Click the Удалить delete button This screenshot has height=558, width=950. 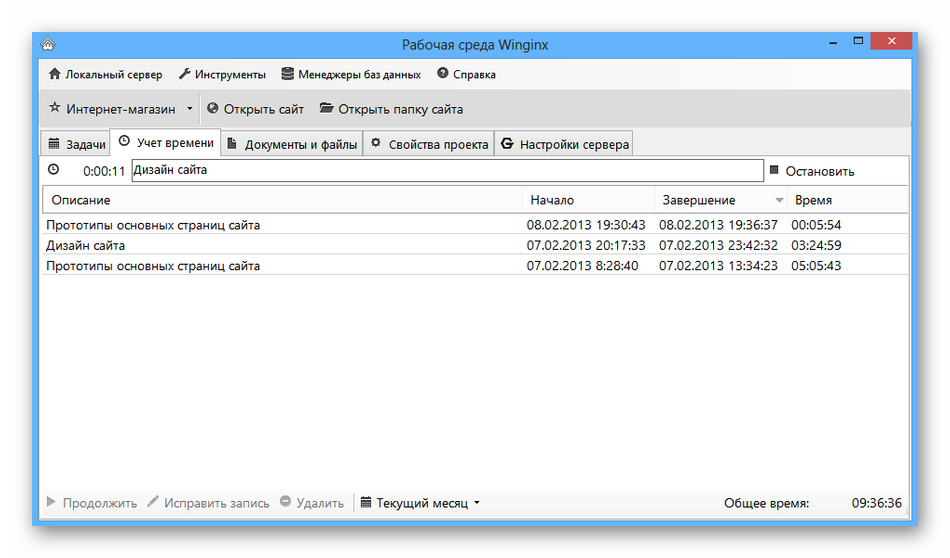point(311,503)
